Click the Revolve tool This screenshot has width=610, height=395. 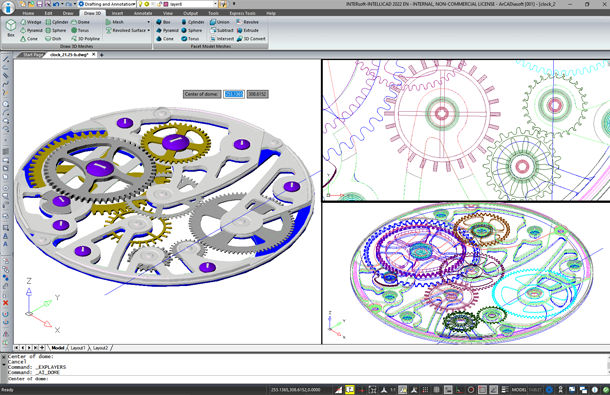click(247, 22)
